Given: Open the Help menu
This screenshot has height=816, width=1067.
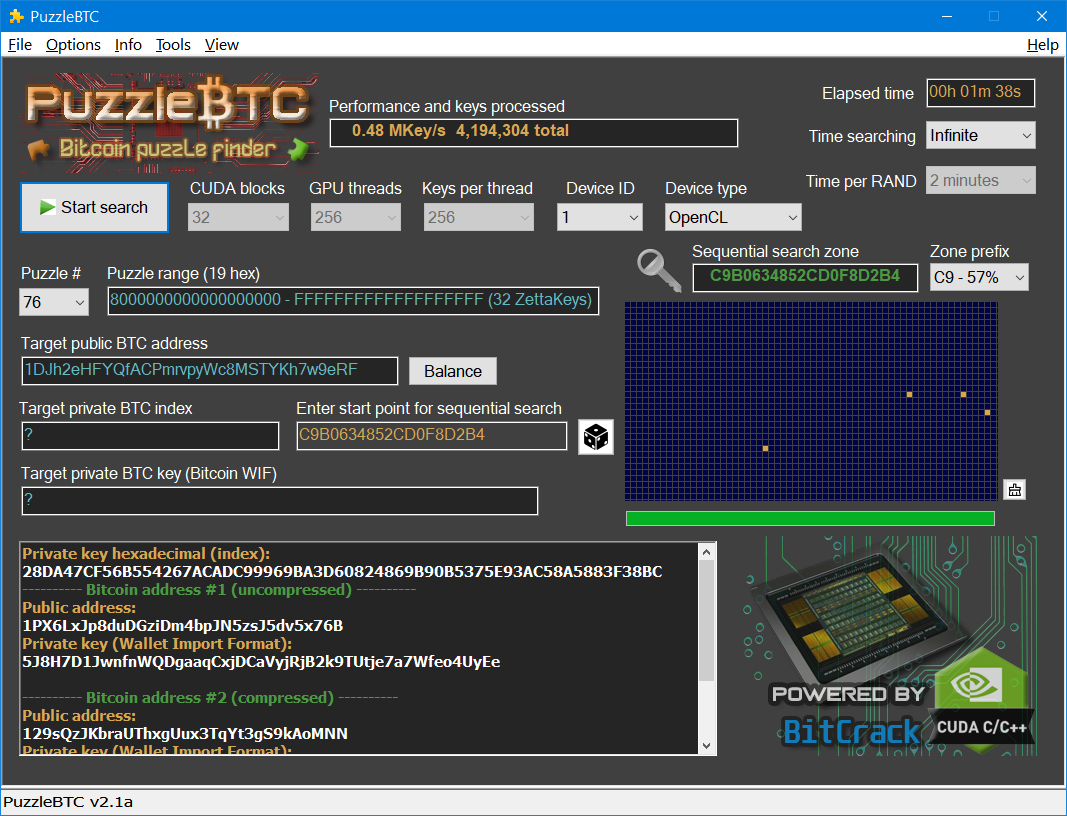Looking at the screenshot, I should coord(1043,45).
